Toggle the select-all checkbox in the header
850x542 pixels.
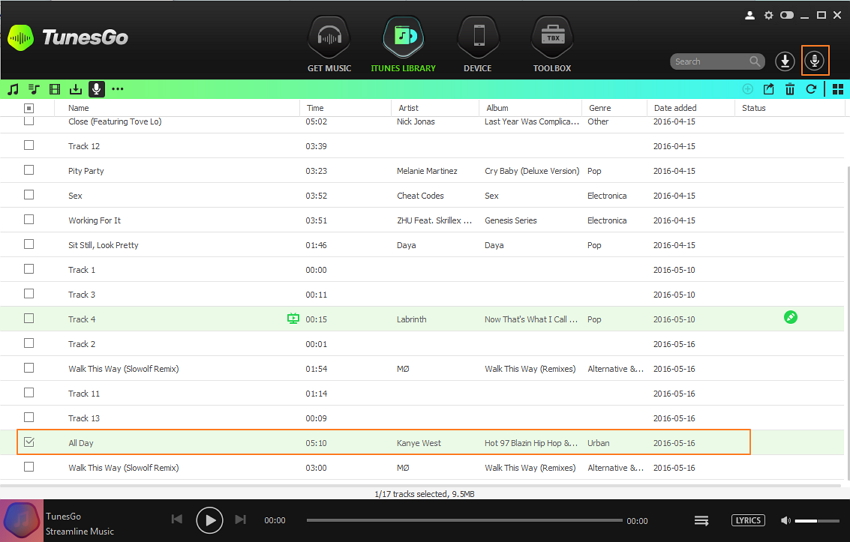[x=29, y=108]
